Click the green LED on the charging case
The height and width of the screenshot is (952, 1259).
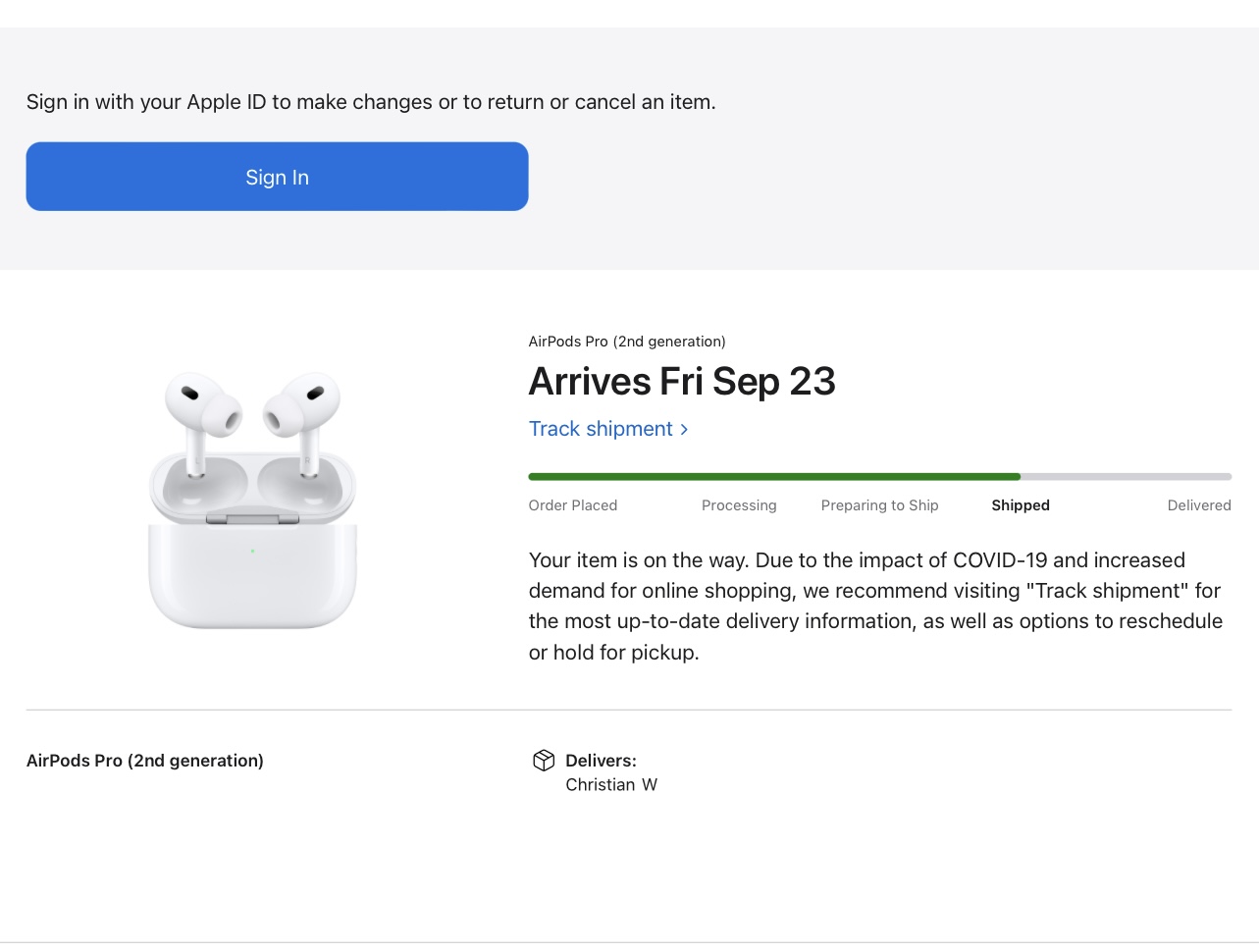pos(252,552)
